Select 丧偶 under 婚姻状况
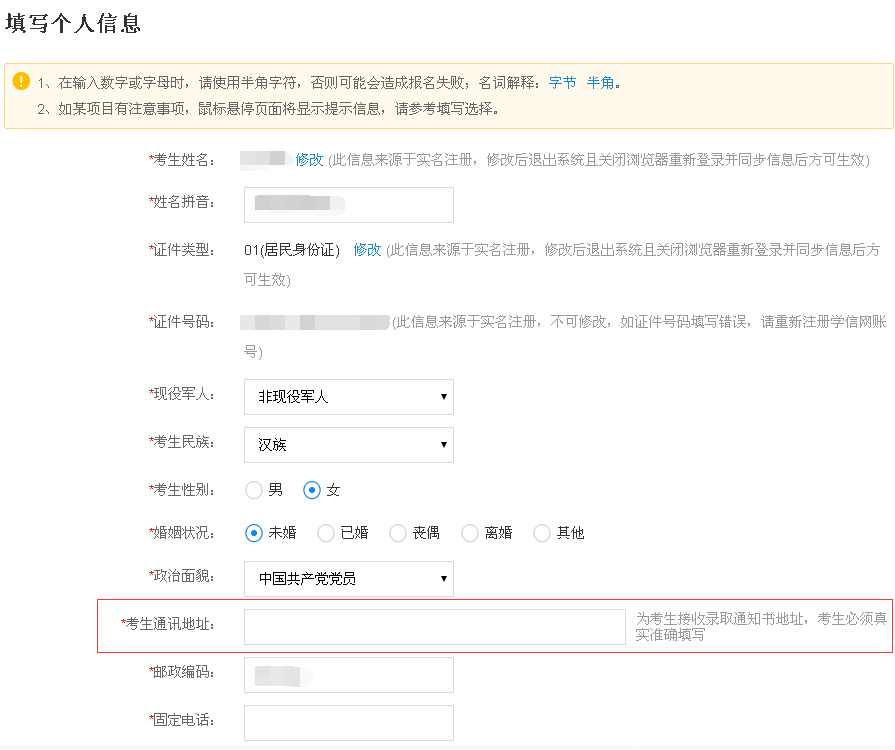This screenshot has width=895, height=750. pos(398,533)
